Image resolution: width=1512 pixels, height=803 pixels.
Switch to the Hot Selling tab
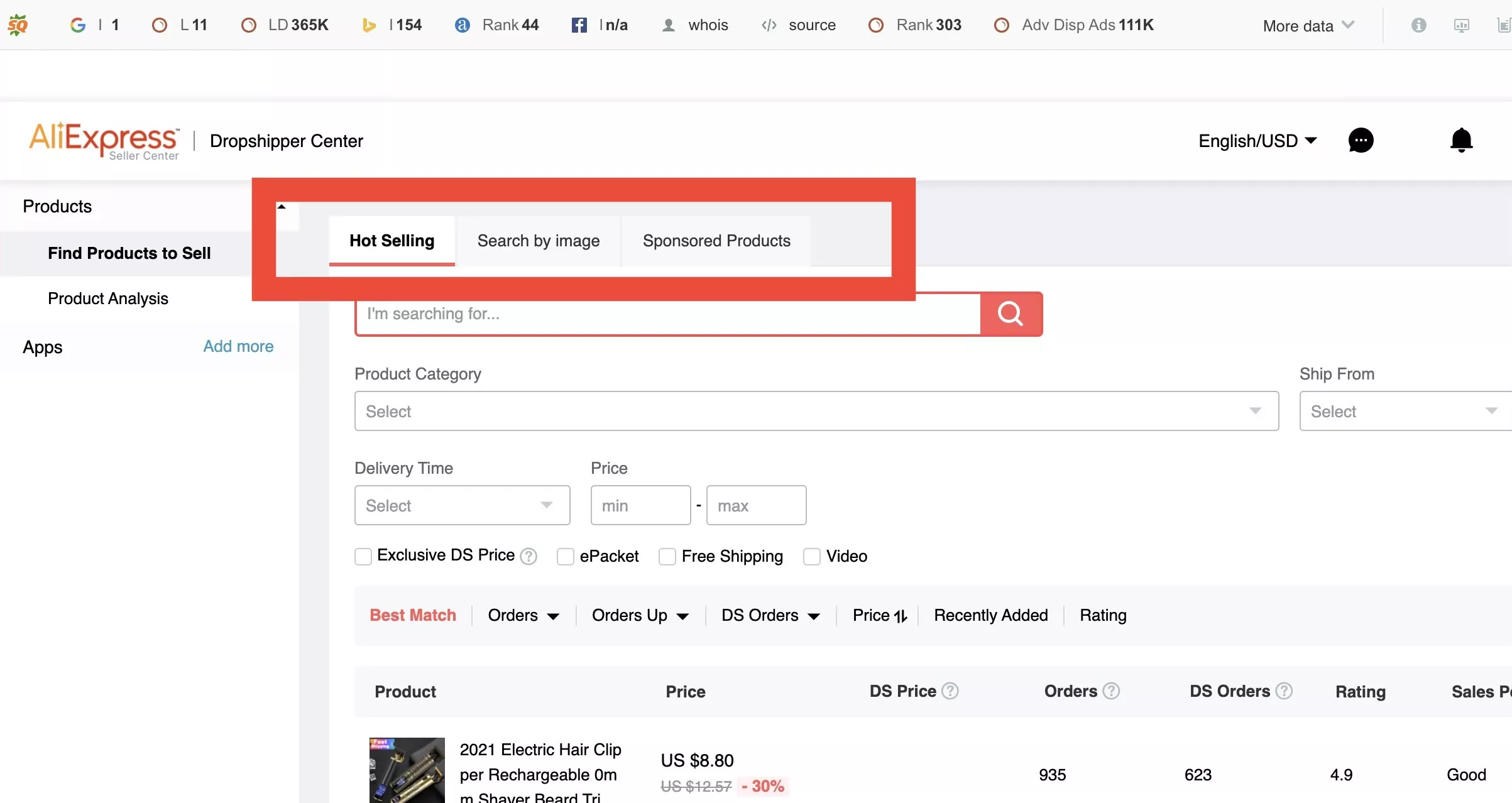point(392,240)
